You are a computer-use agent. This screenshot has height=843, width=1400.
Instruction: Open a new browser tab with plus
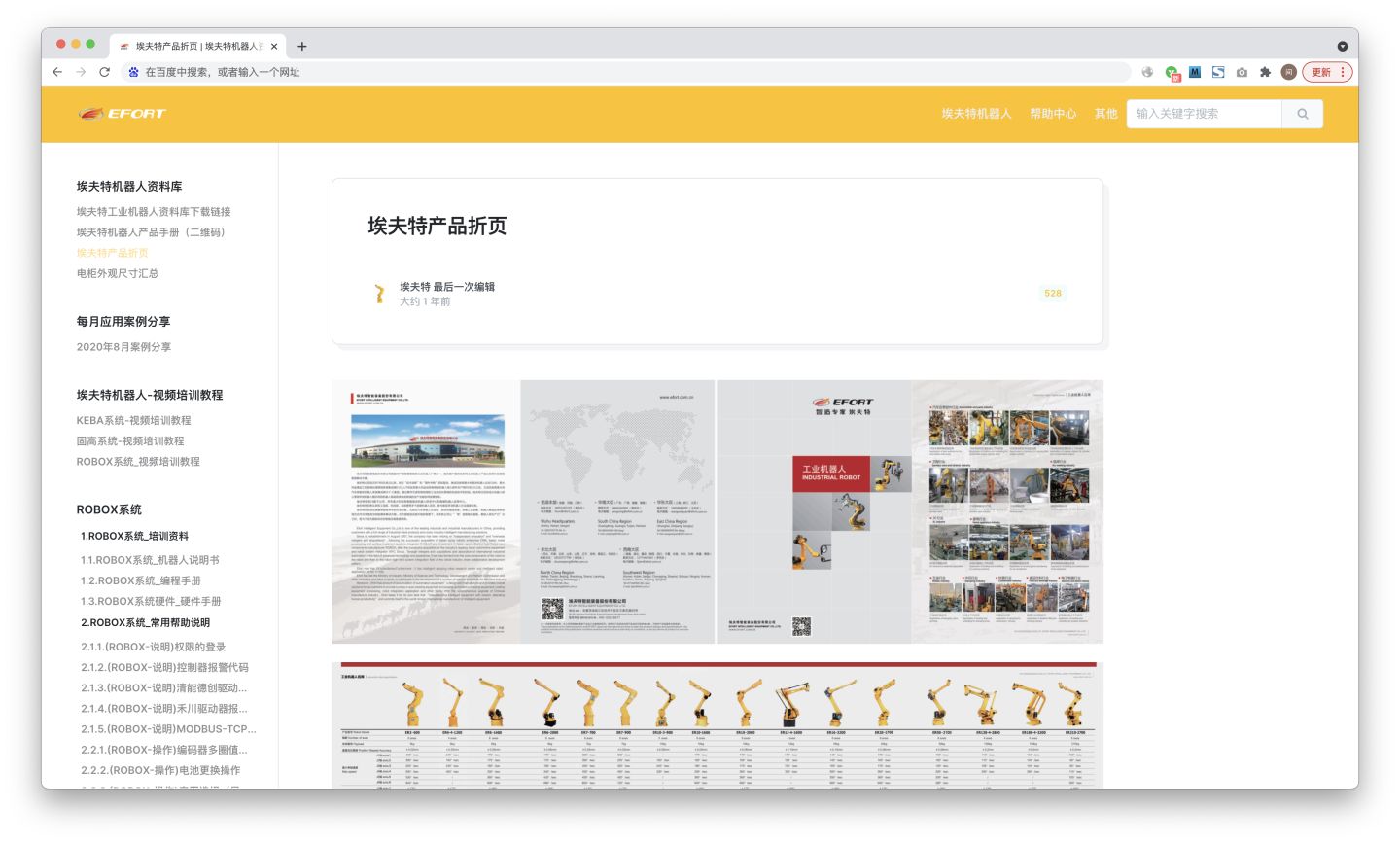point(302,46)
